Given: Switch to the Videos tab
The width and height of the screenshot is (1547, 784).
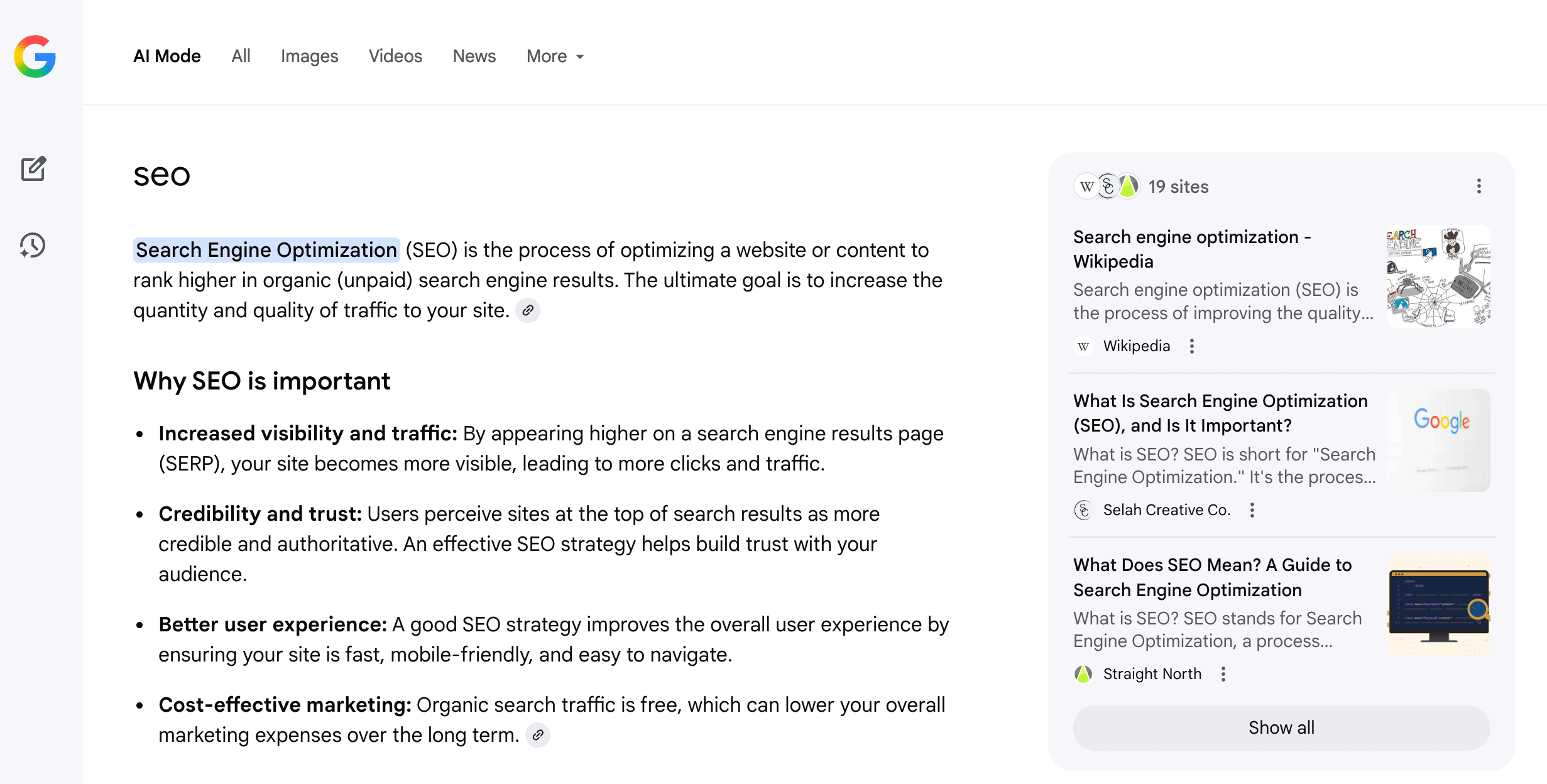Looking at the screenshot, I should 395,57.
